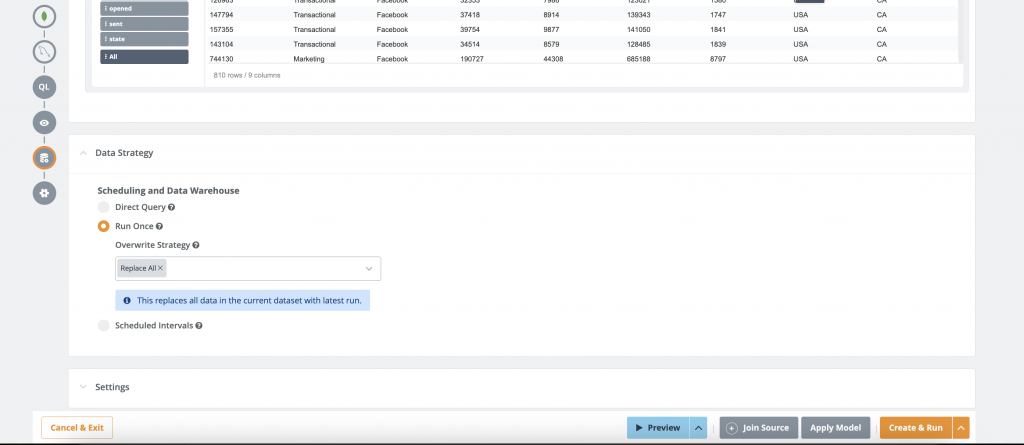
Task: Select the sent column chip
Action: click(144, 24)
